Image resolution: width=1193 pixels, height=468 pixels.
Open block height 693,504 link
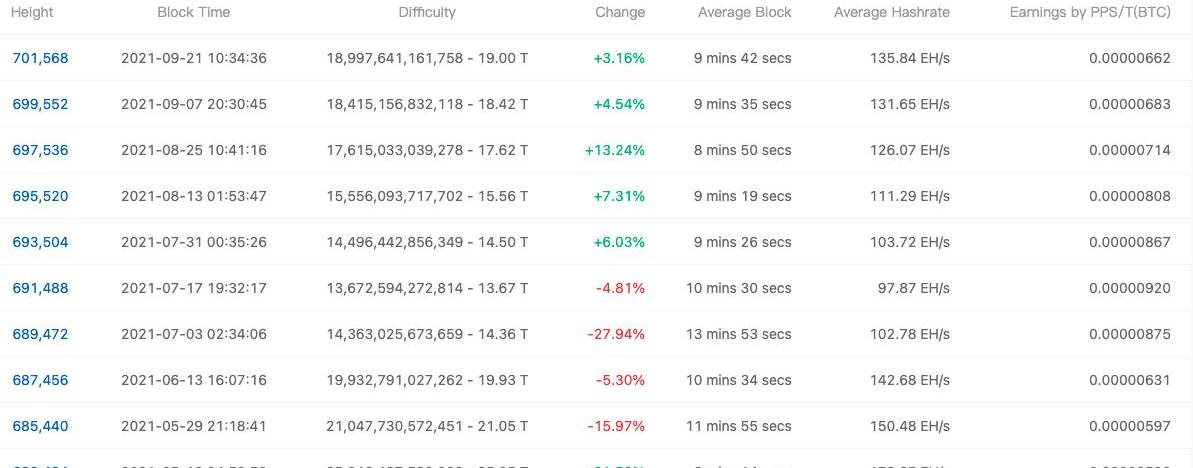40,242
